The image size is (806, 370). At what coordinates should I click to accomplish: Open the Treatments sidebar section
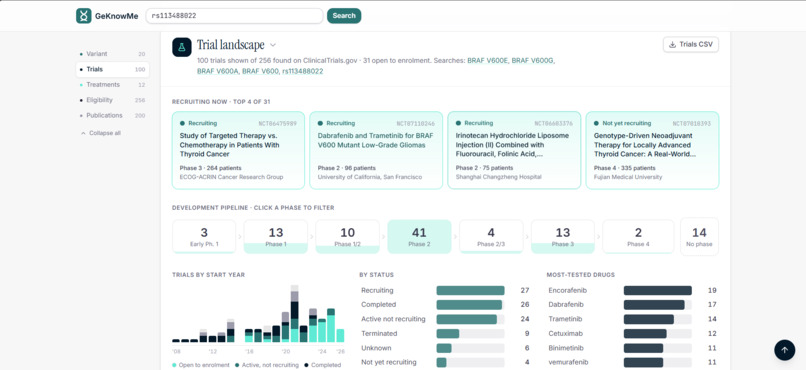point(113,85)
